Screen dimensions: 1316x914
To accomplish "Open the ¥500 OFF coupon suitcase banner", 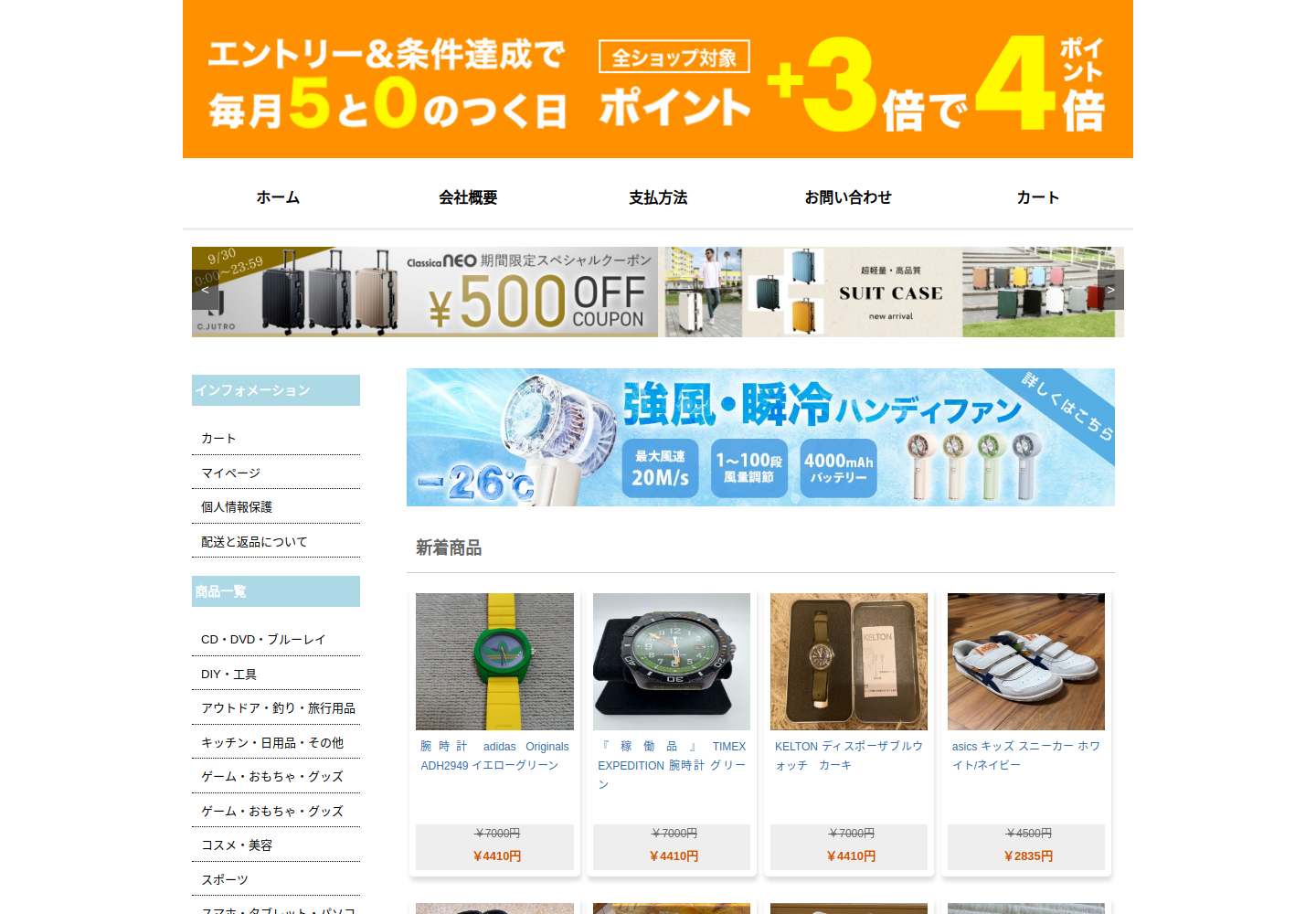I will coord(425,292).
